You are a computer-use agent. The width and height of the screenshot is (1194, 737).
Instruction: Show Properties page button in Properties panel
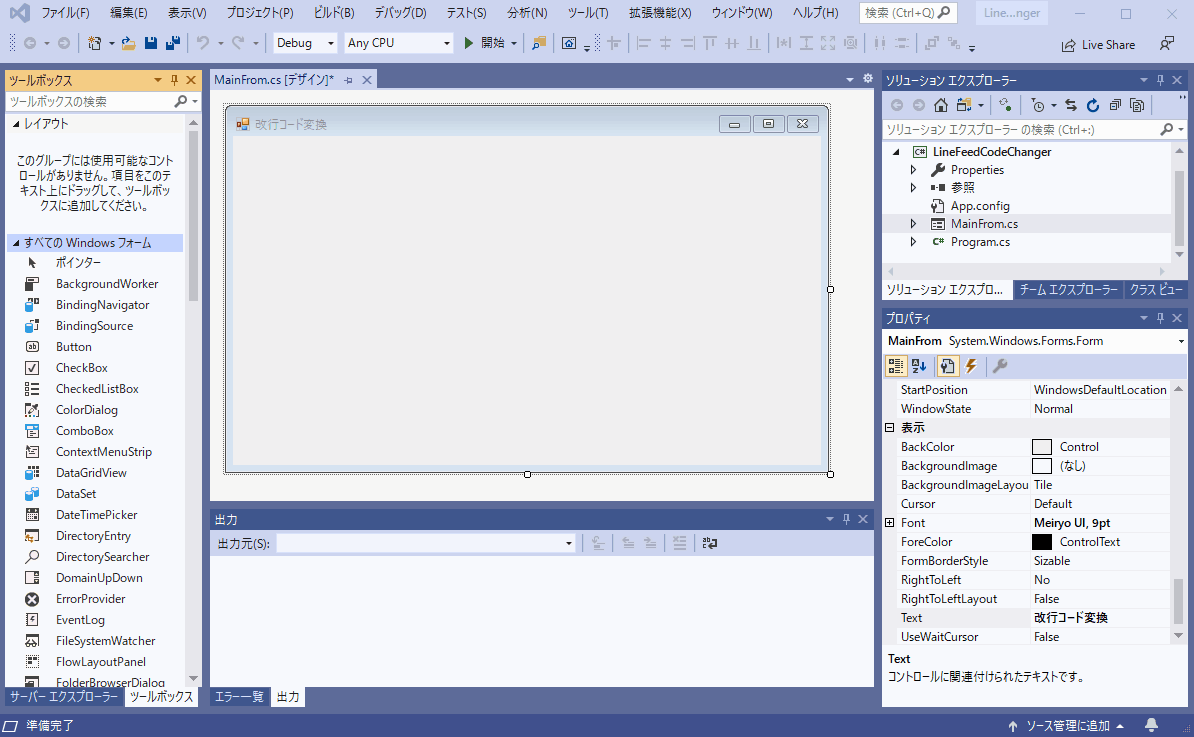pyautogui.click(x=947, y=366)
